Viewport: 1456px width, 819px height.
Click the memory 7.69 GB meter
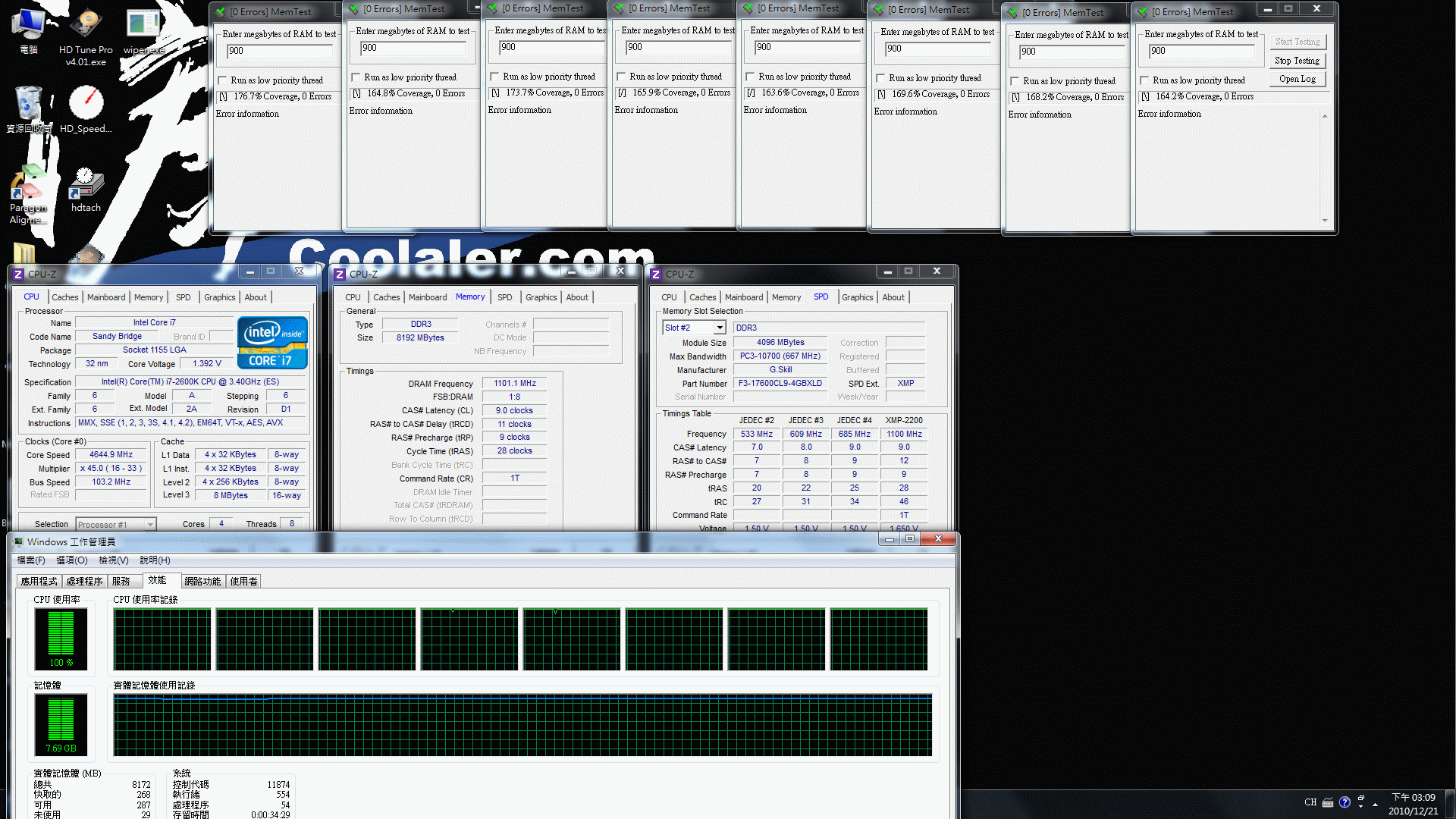click(x=61, y=724)
